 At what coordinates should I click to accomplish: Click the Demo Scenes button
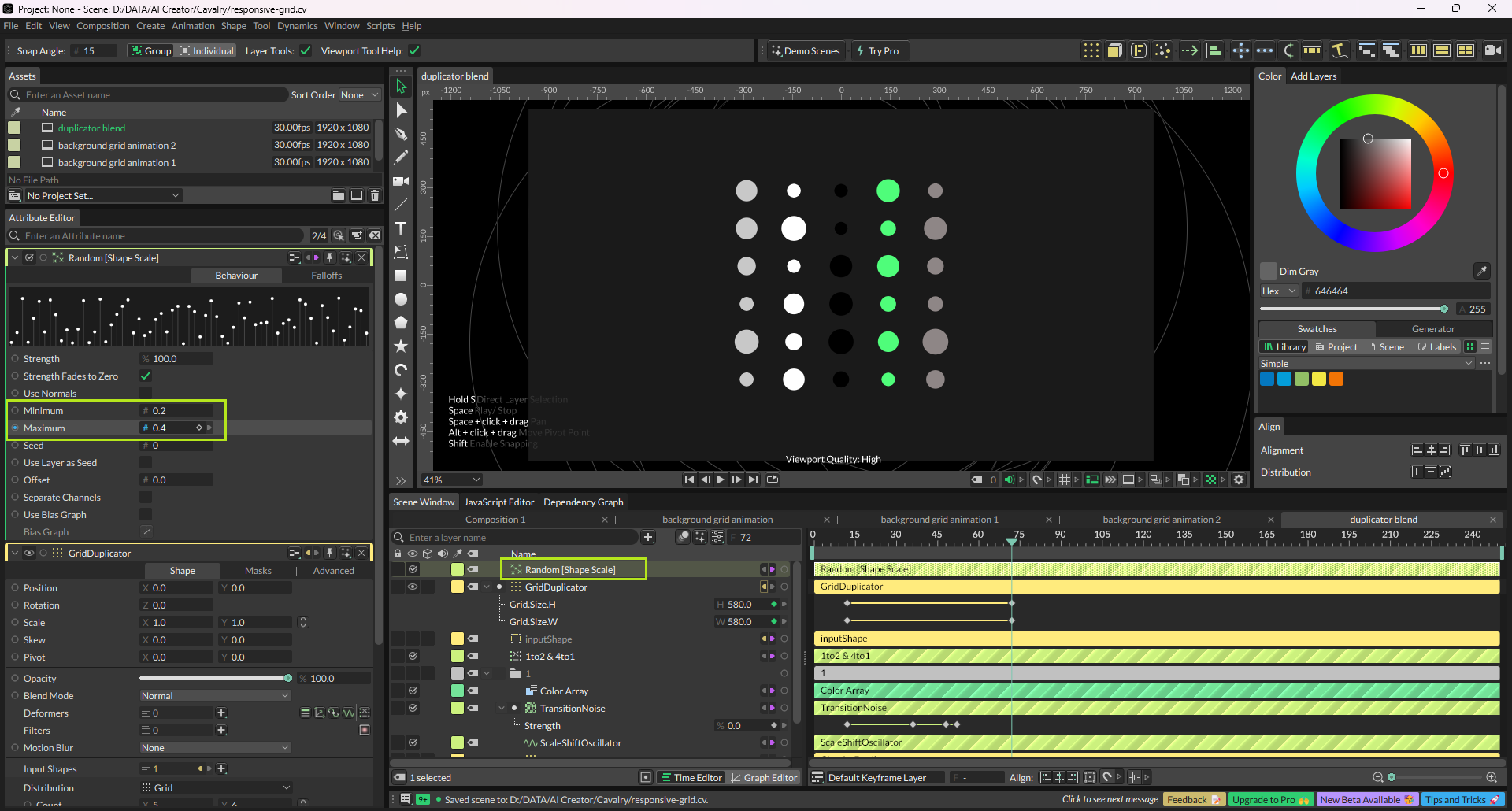point(806,51)
